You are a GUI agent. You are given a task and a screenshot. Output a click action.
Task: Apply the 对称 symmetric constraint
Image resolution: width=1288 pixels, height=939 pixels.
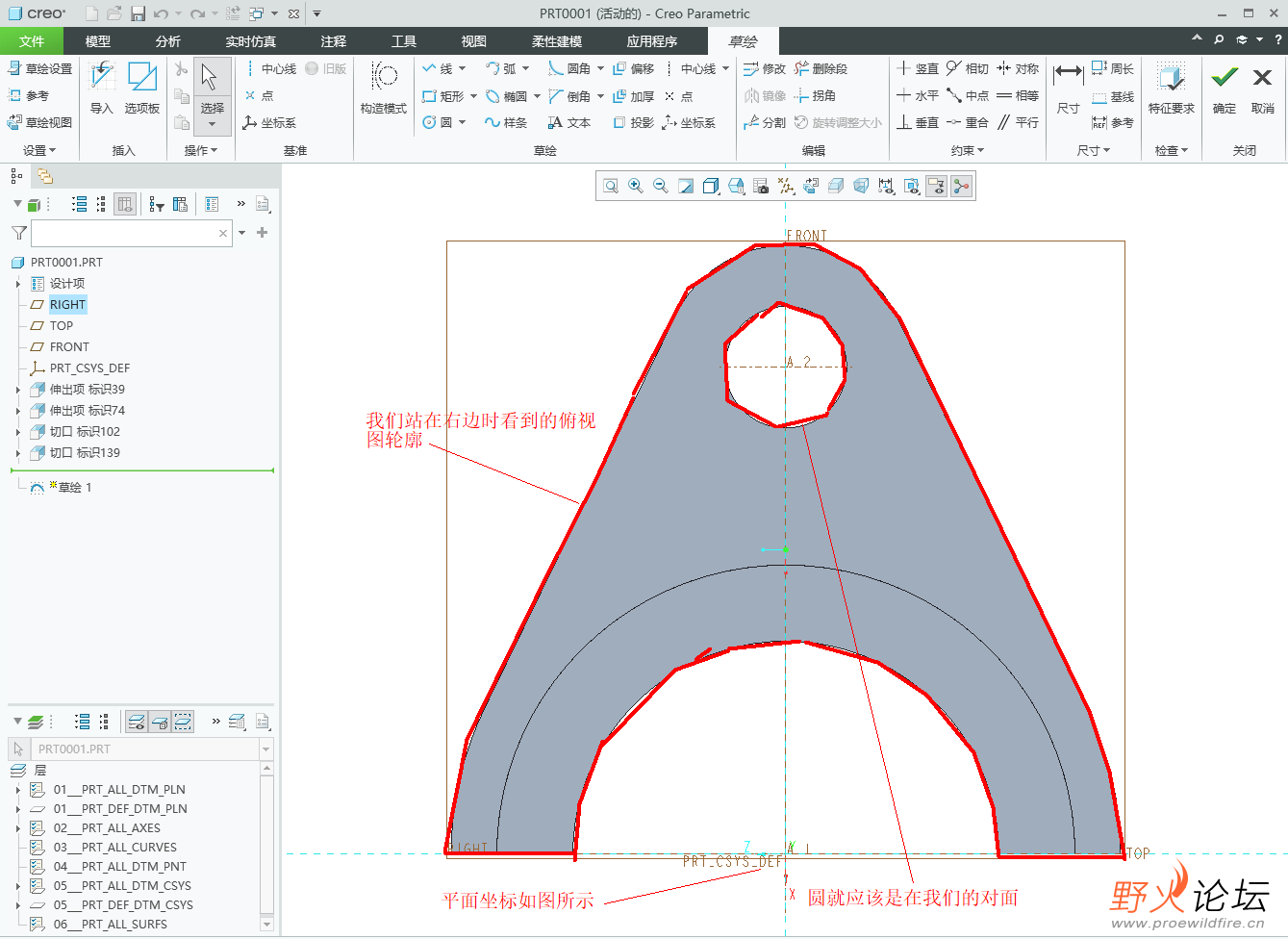[1018, 69]
